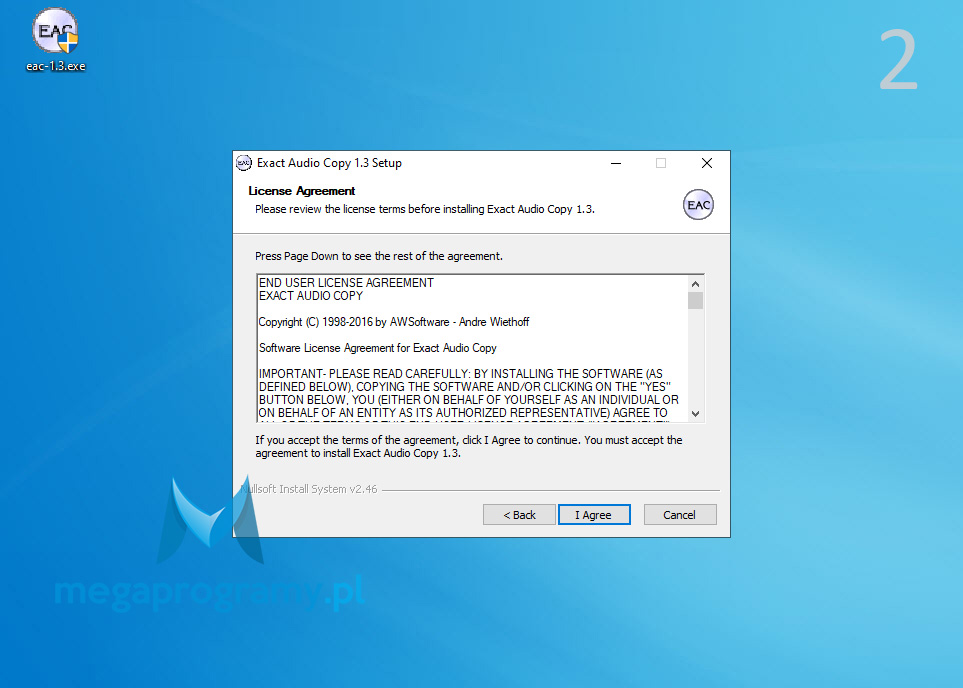Image resolution: width=963 pixels, height=688 pixels.
Task: Click the 'If you accept the terms' instruction text
Action: pyautogui.click(x=469, y=447)
